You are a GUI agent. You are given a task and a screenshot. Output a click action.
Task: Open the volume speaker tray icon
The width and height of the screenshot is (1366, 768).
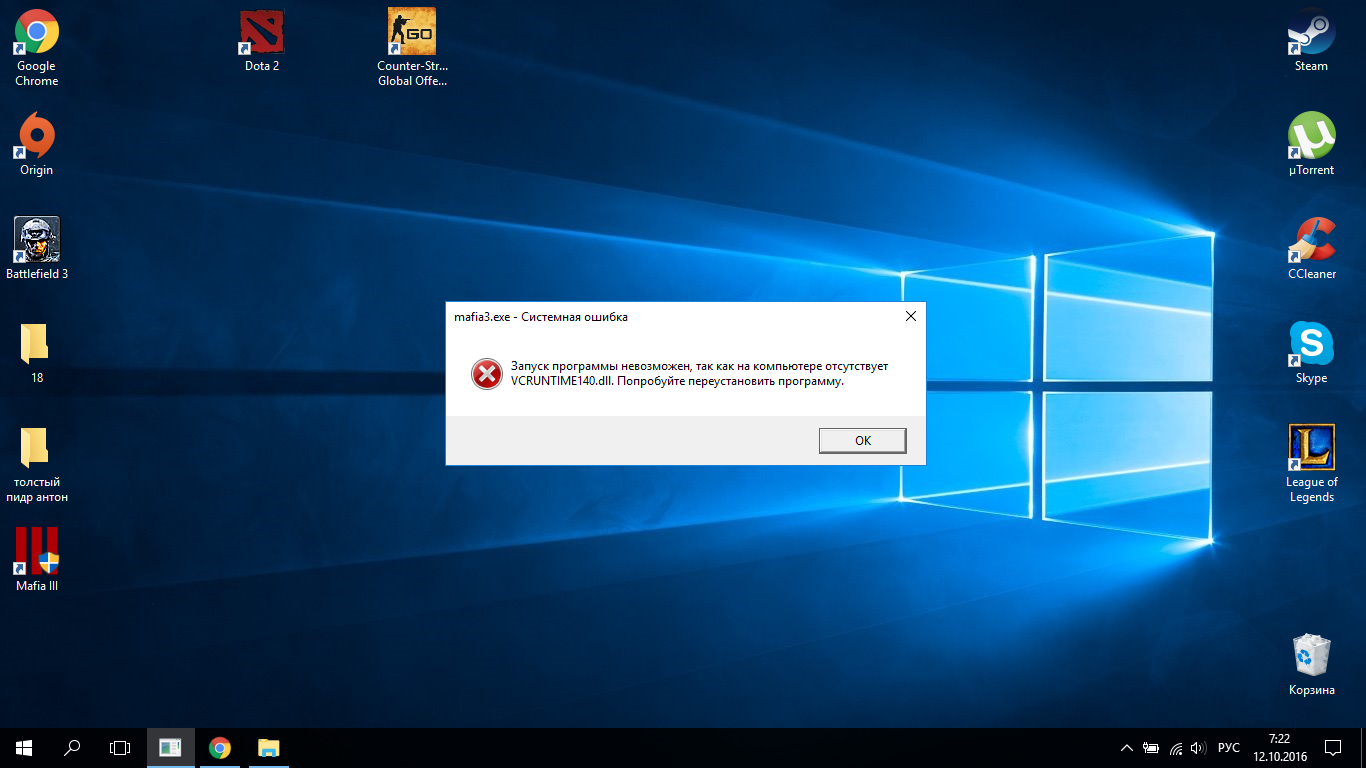pos(1200,748)
